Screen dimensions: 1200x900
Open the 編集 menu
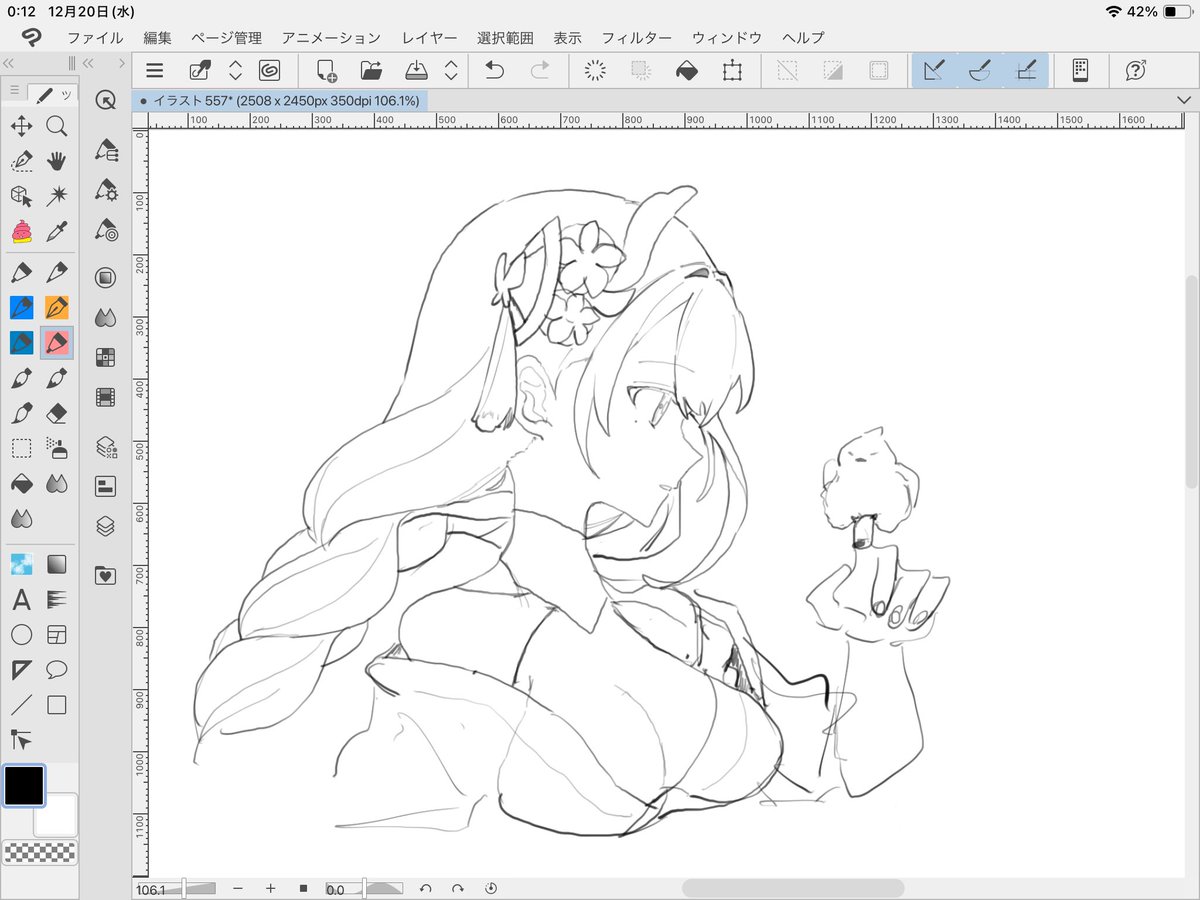pyautogui.click(x=157, y=37)
